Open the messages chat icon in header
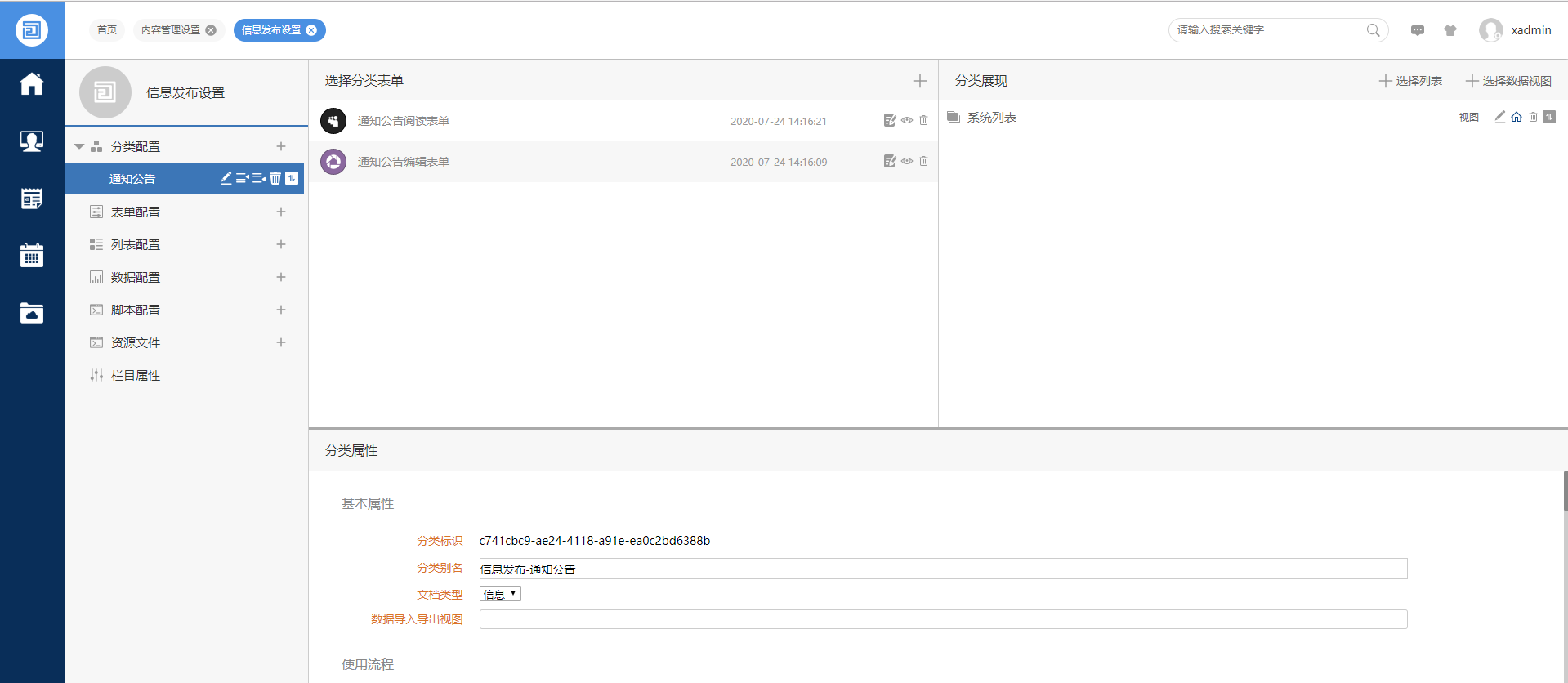This screenshot has width=1568, height=683. [1418, 30]
